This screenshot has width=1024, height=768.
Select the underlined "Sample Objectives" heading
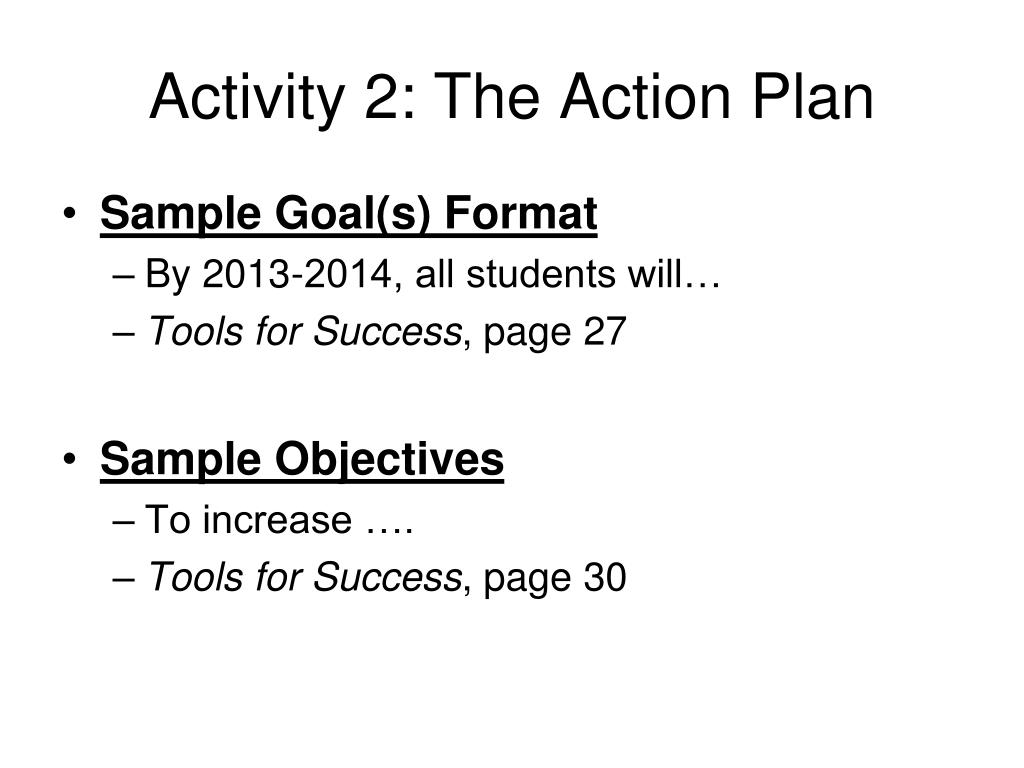(302, 460)
